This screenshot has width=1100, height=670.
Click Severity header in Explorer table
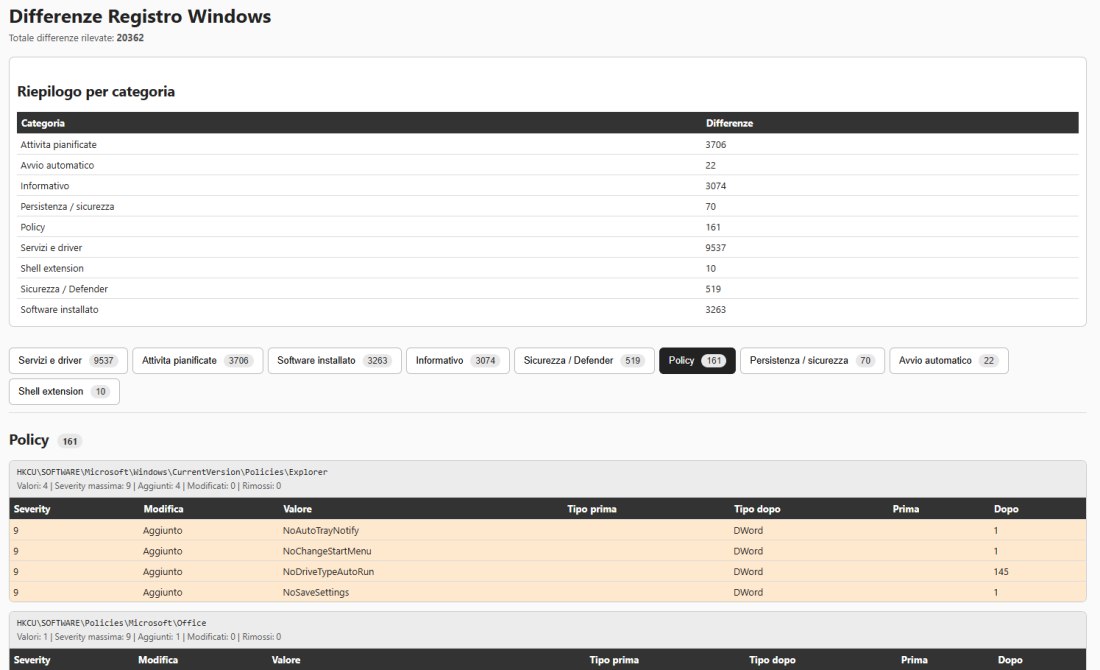point(32,509)
